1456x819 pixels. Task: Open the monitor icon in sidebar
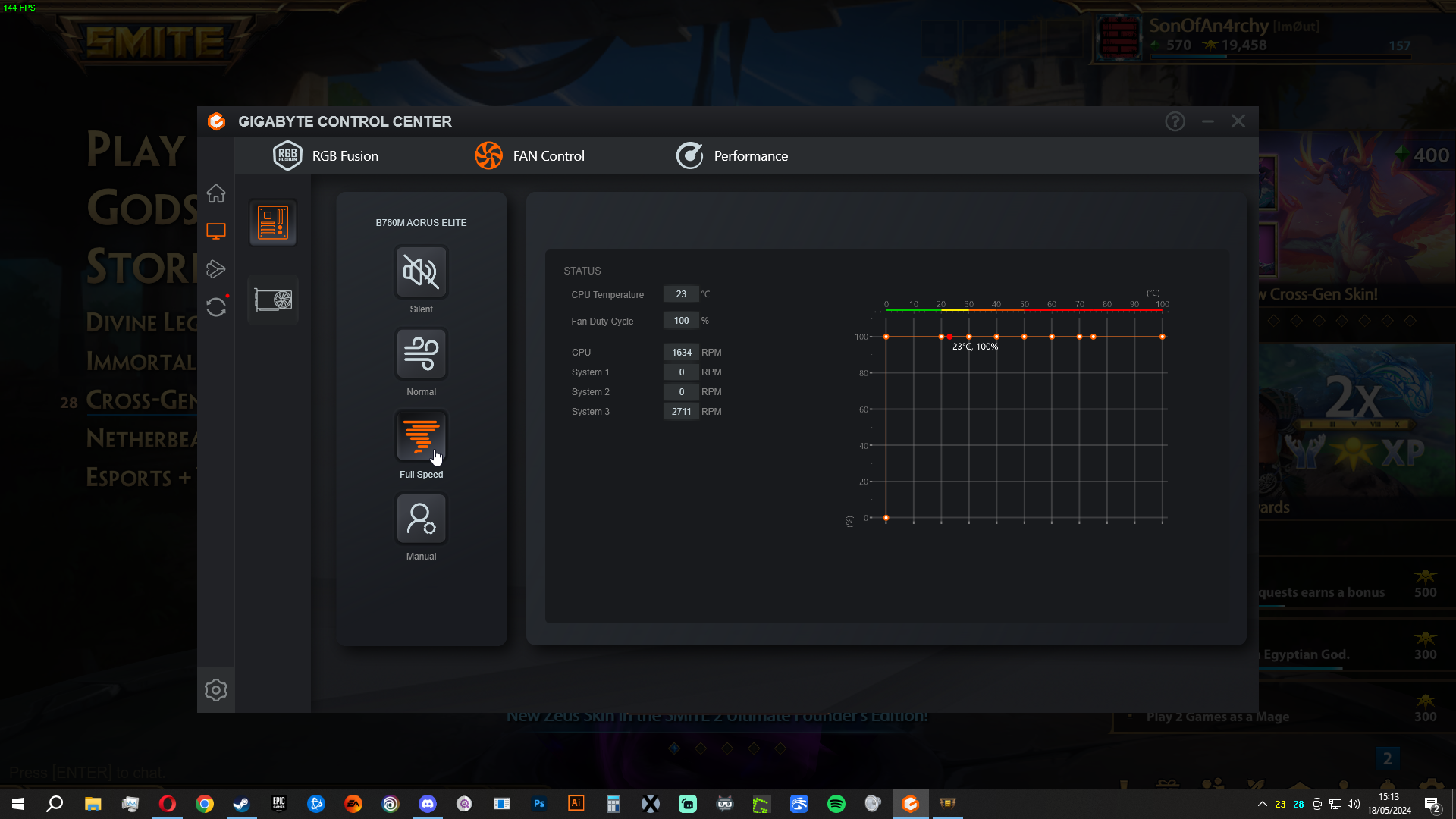tap(216, 231)
